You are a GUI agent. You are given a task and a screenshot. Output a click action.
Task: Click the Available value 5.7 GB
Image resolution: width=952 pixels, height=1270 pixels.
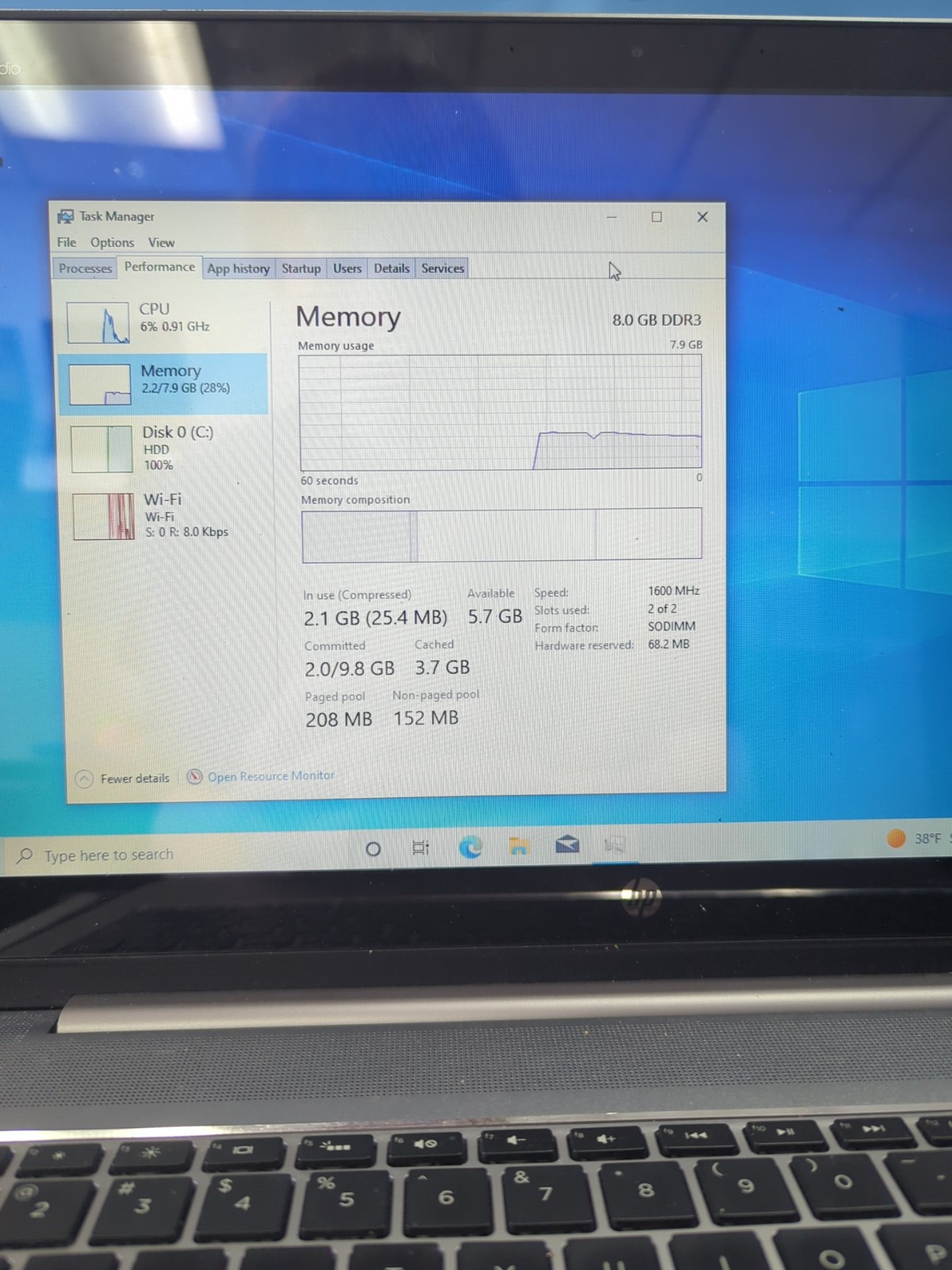tap(495, 617)
